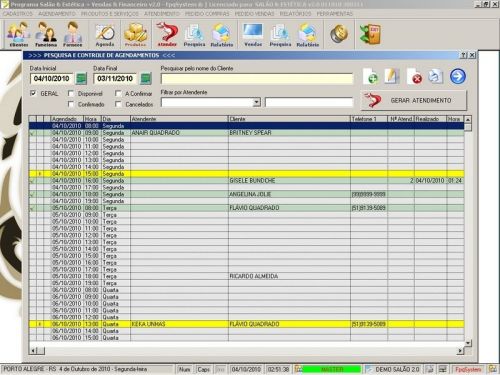Screen dimensions: 500x375
Task: Click the edit appointment notepad icon
Action: [392, 76]
